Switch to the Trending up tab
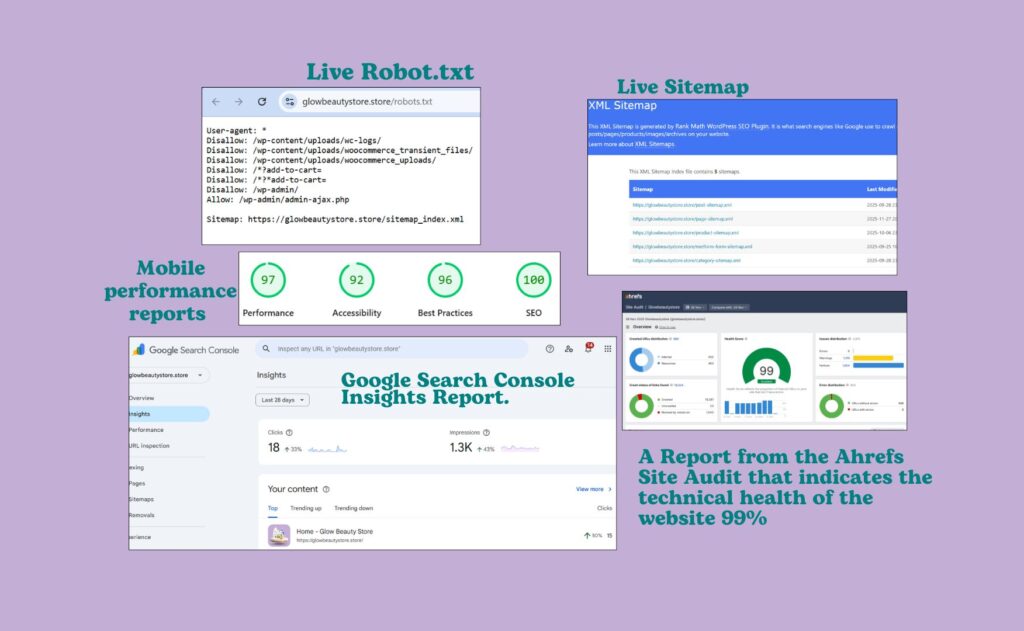 pos(306,508)
